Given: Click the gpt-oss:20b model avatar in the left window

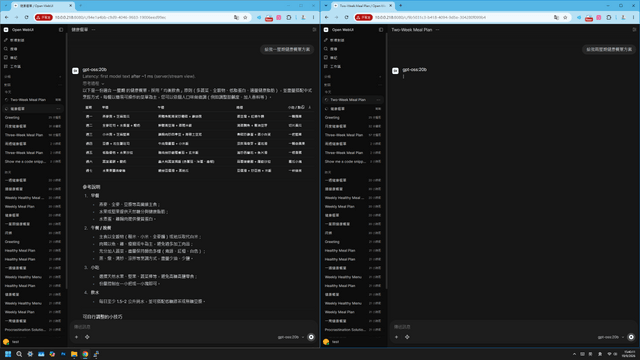Looking at the screenshot, I should pos(76,71).
